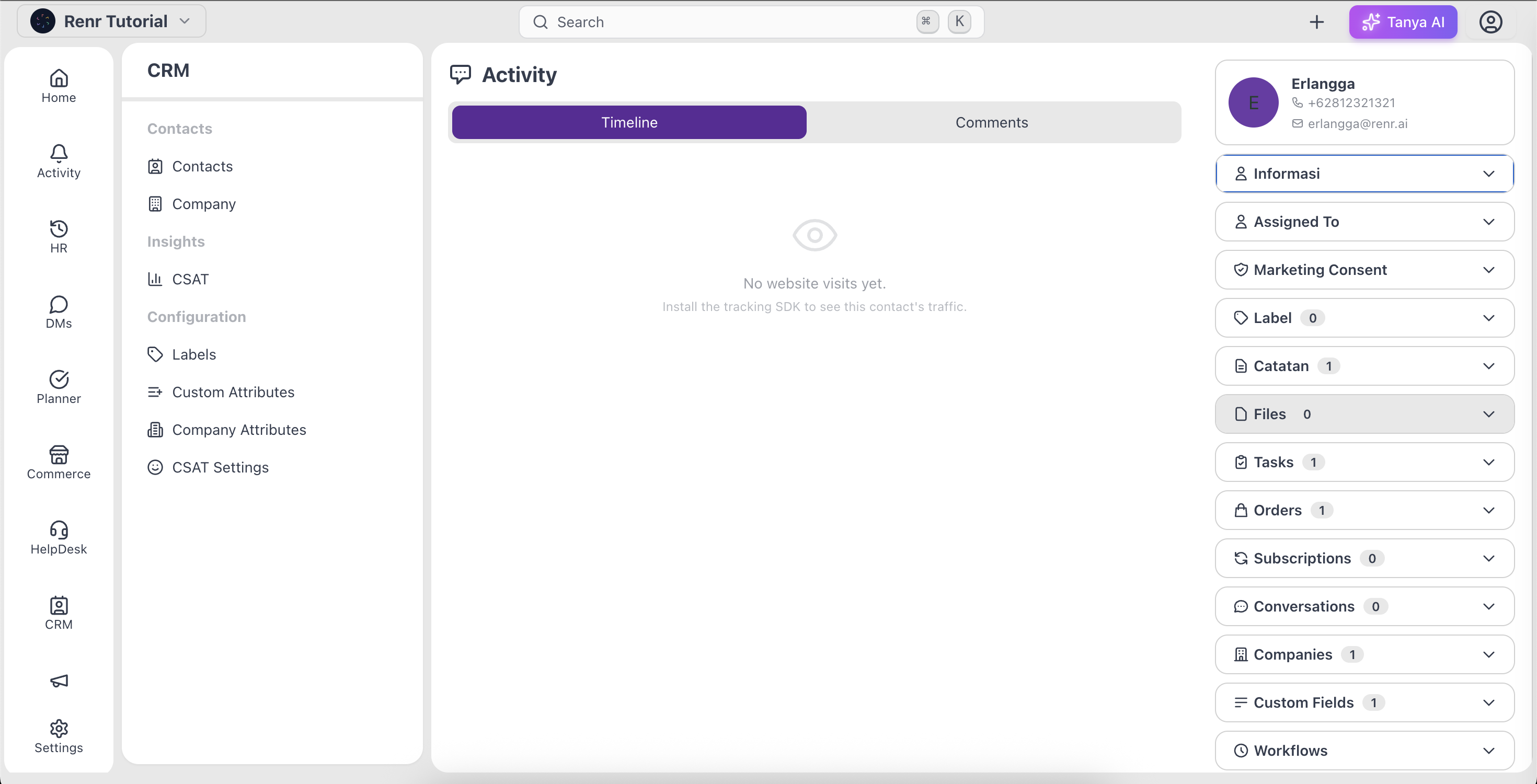Viewport: 1537px width, 784px height.
Task: Select the Timeline tab
Action: click(629, 122)
